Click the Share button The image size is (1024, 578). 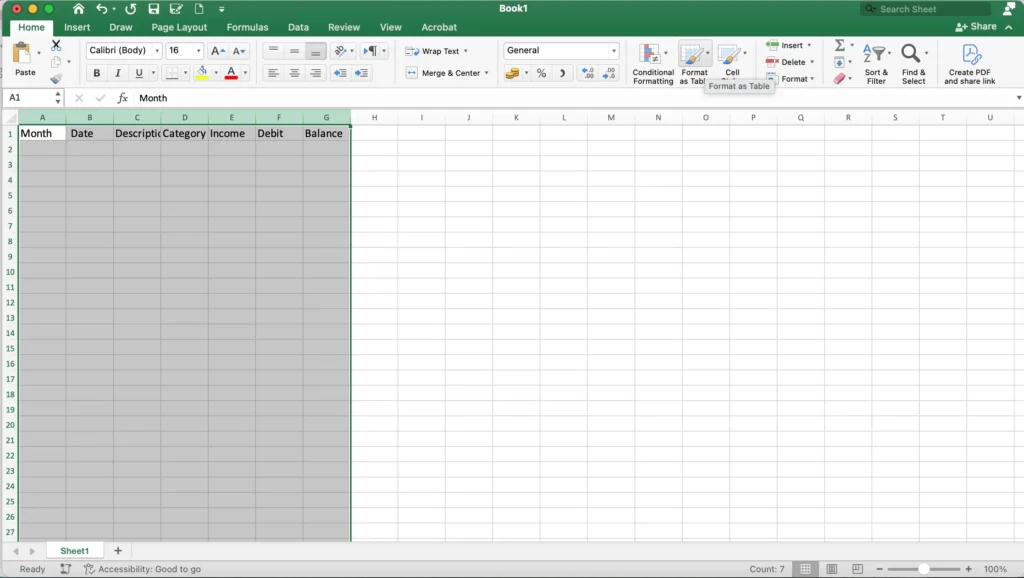pyautogui.click(x=978, y=26)
